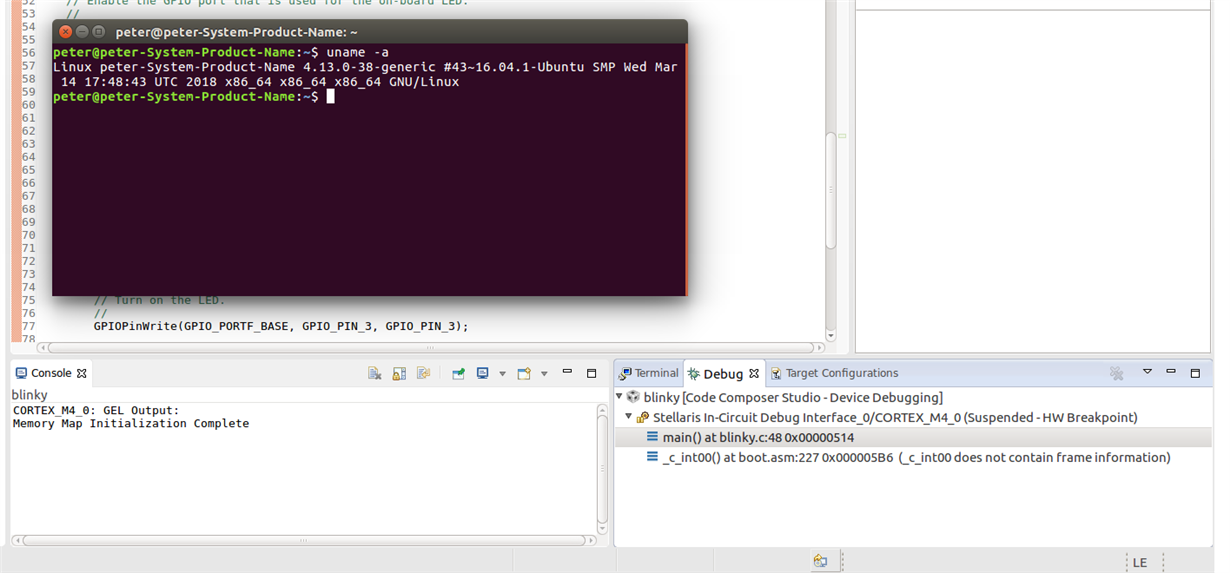Click the terminal prompt cursor line
1230x573 pixels.
[x=194, y=97]
